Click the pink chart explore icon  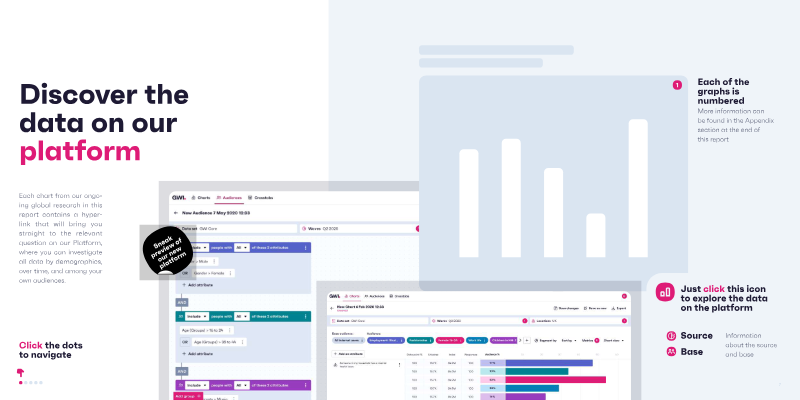pos(665,292)
